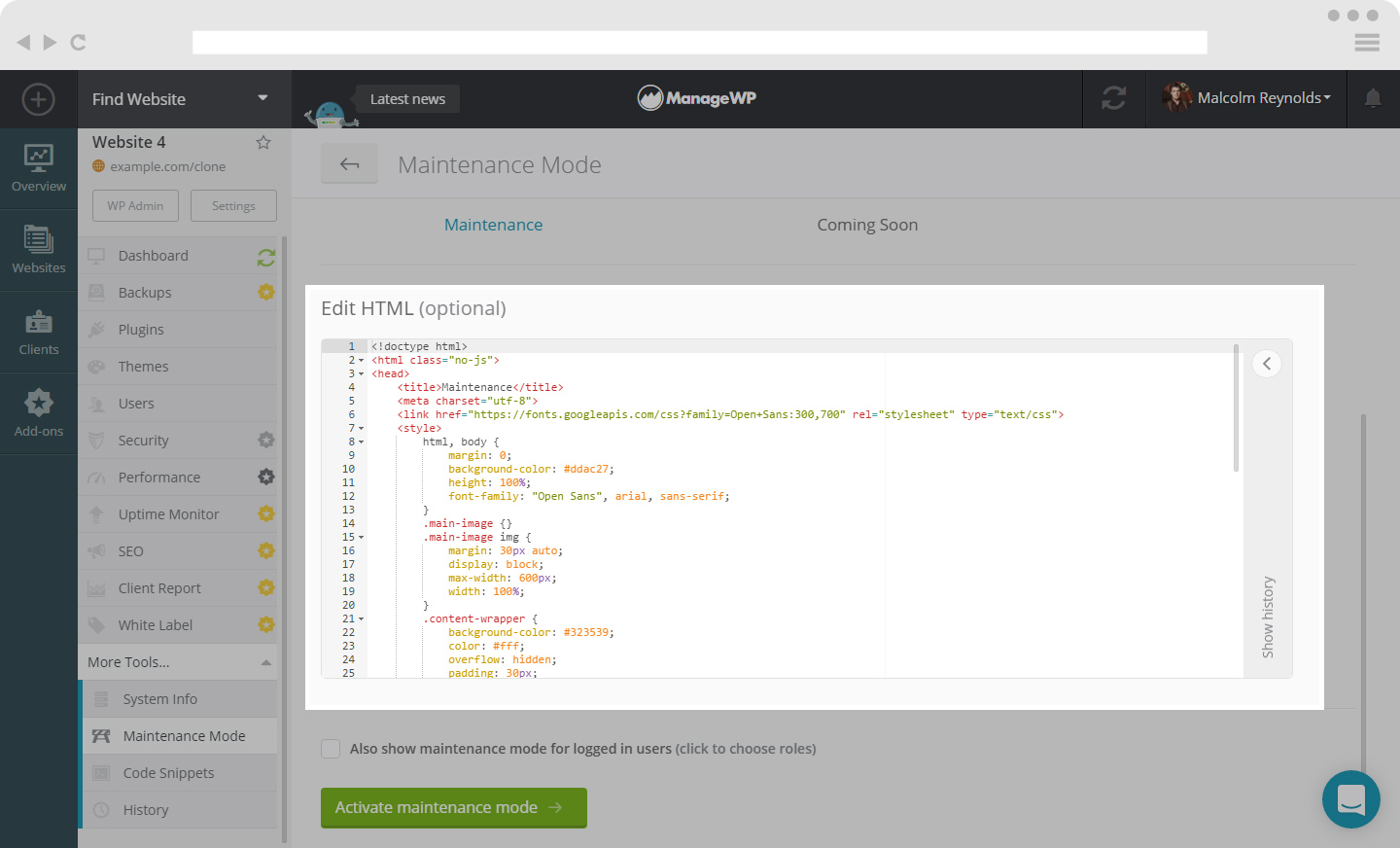Open the browser hamburger menu
Viewport: 1400px width, 848px height.
pyautogui.click(x=1367, y=42)
